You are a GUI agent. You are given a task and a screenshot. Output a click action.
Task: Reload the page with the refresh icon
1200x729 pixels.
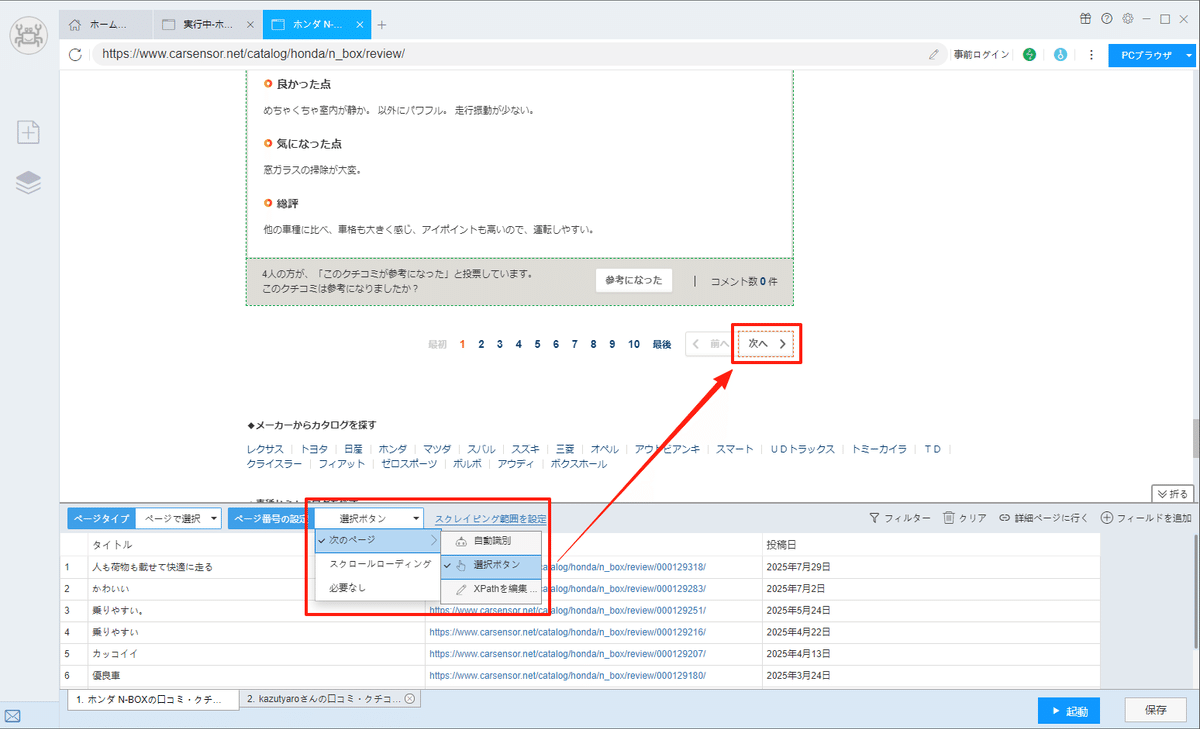(x=75, y=54)
